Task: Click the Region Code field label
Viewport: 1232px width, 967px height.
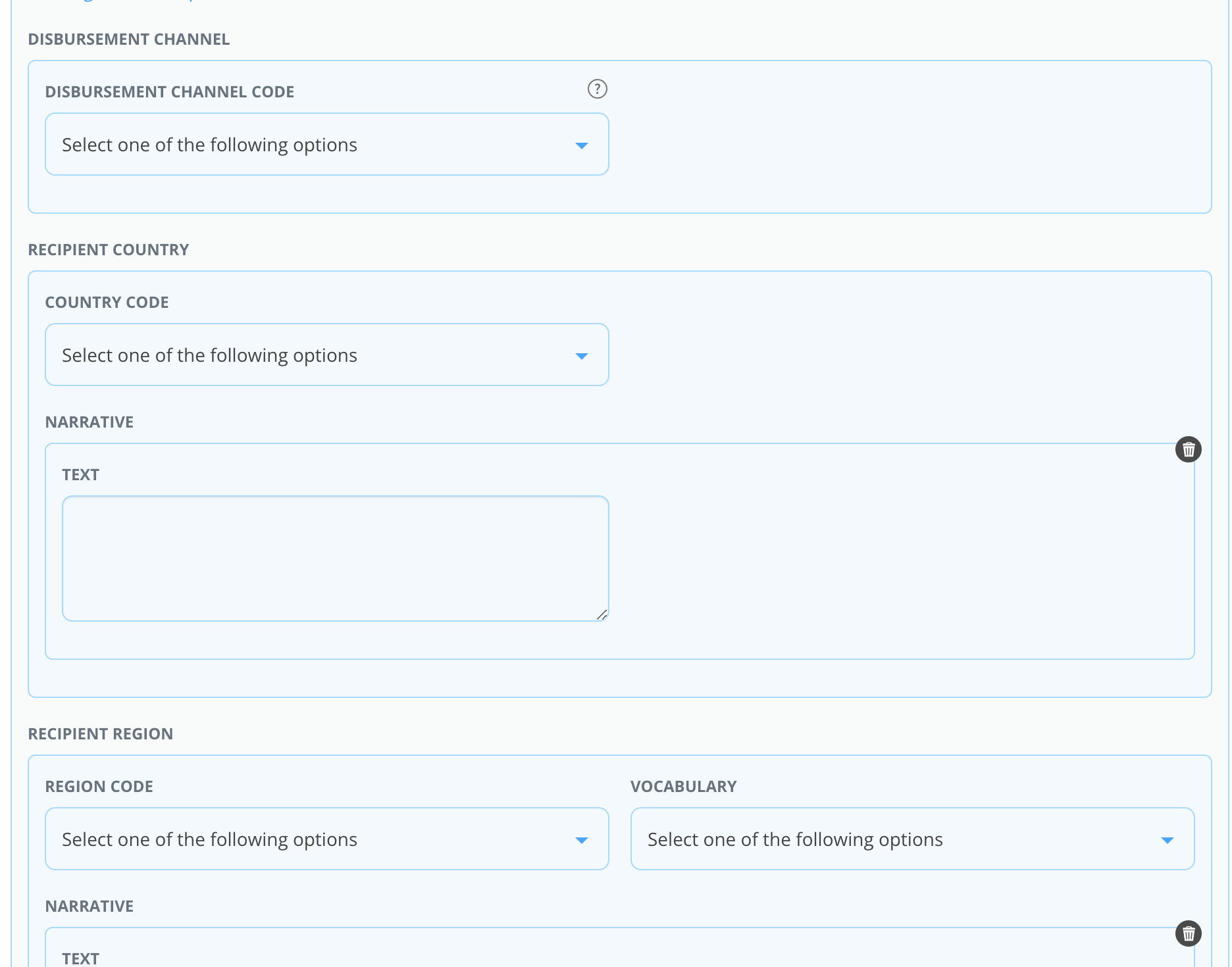Action: (x=99, y=787)
